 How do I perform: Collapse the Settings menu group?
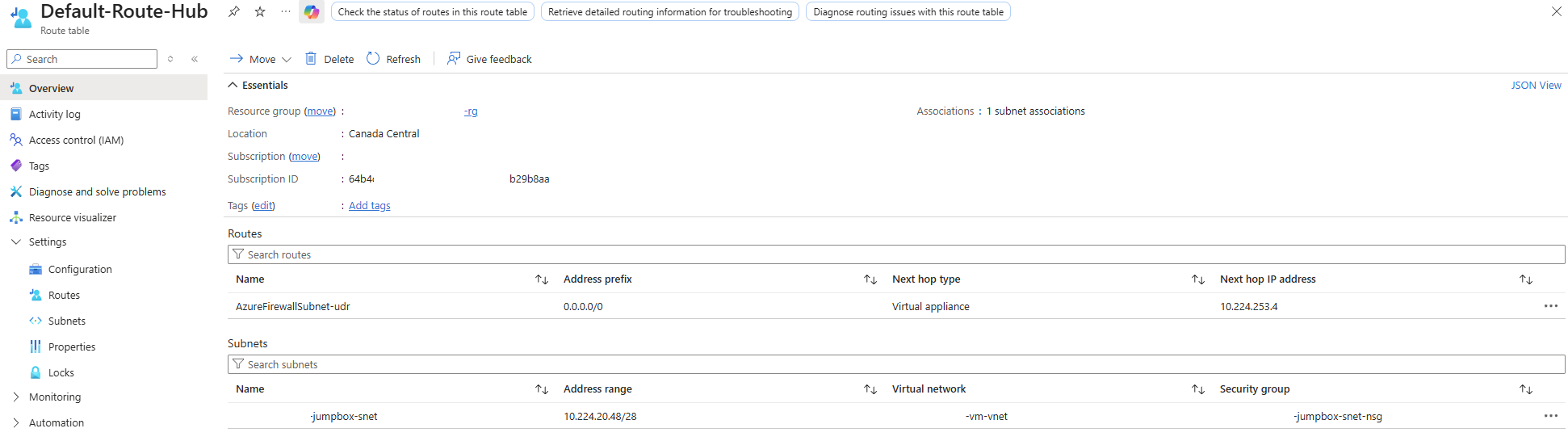(16, 241)
